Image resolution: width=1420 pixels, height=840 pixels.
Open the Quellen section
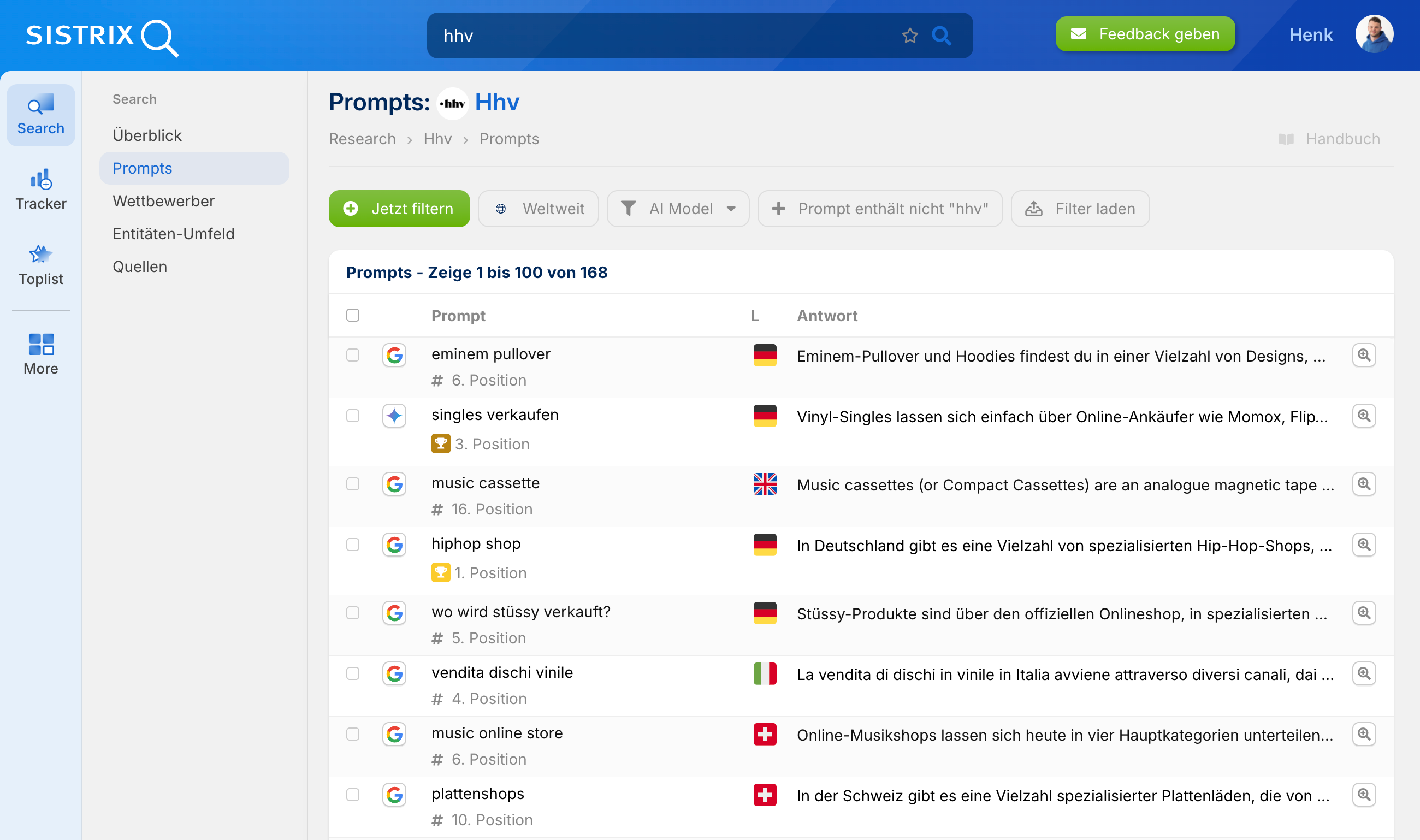[140, 266]
